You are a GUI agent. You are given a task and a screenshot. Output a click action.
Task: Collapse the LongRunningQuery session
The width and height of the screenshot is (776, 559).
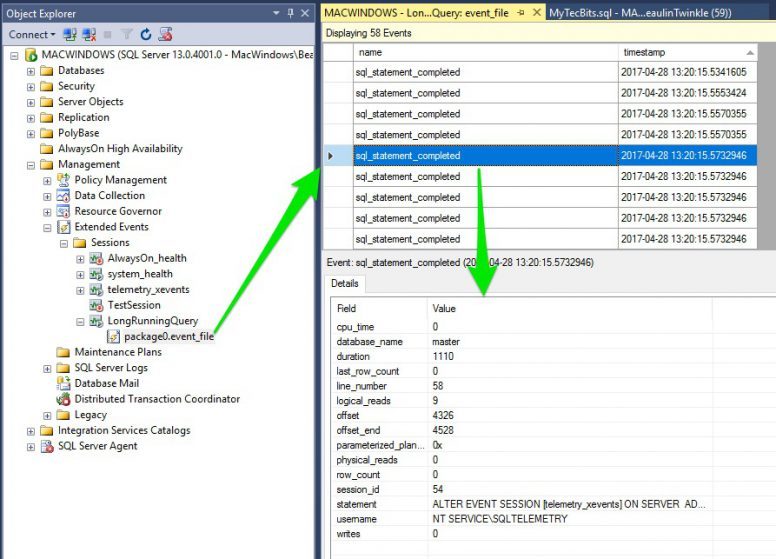(80, 322)
